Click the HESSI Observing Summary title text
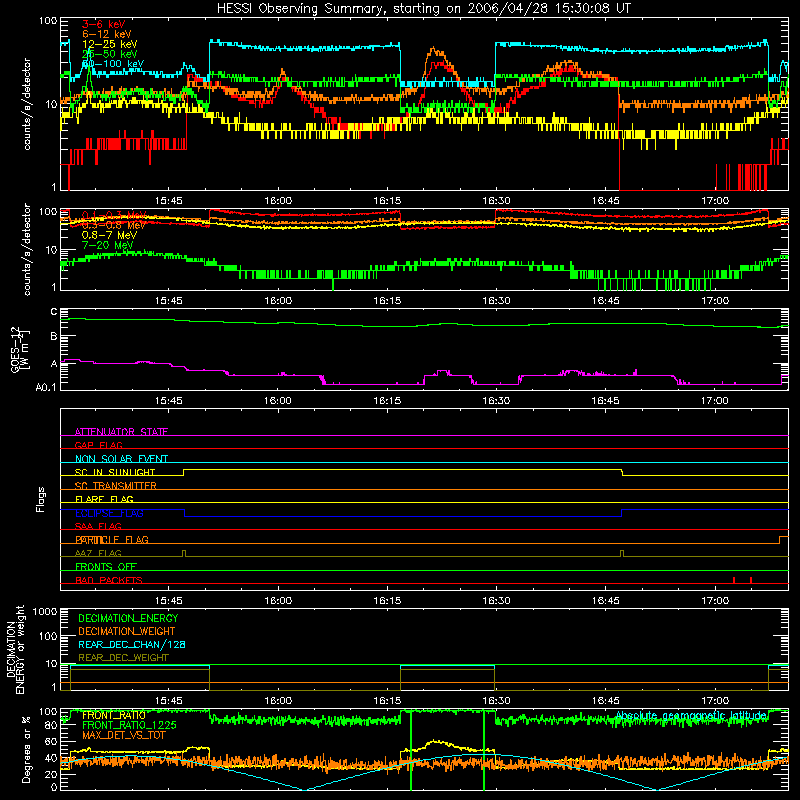800x800 pixels. [423, 8]
